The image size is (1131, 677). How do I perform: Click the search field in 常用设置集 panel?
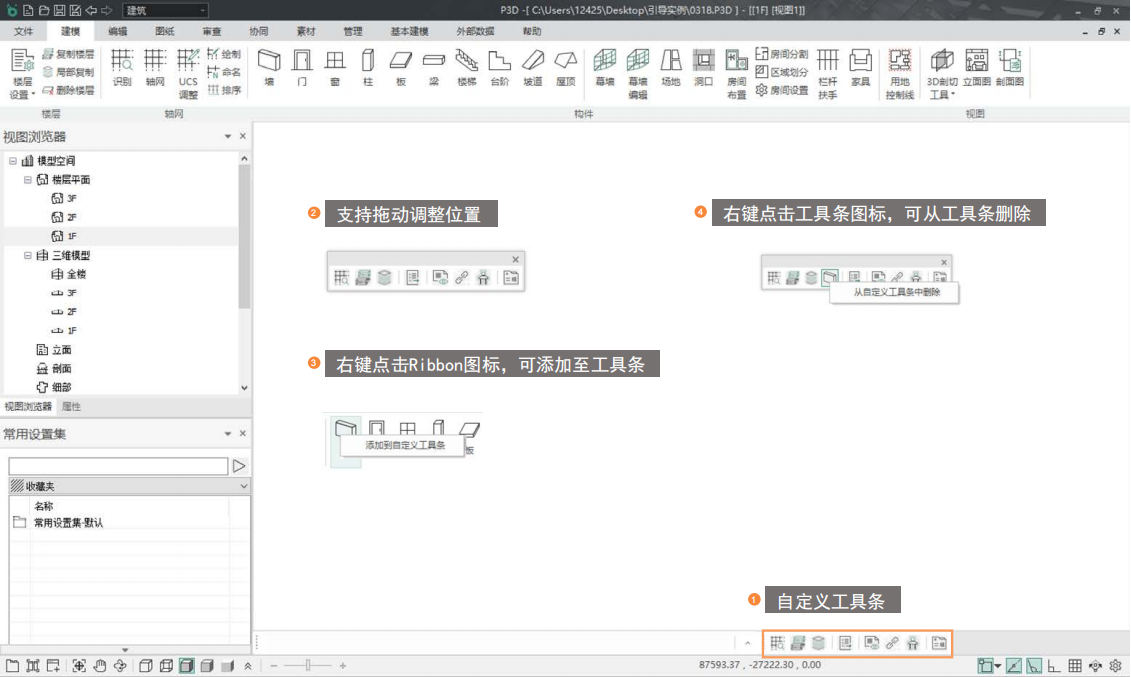pyautogui.click(x=118, y=466)
